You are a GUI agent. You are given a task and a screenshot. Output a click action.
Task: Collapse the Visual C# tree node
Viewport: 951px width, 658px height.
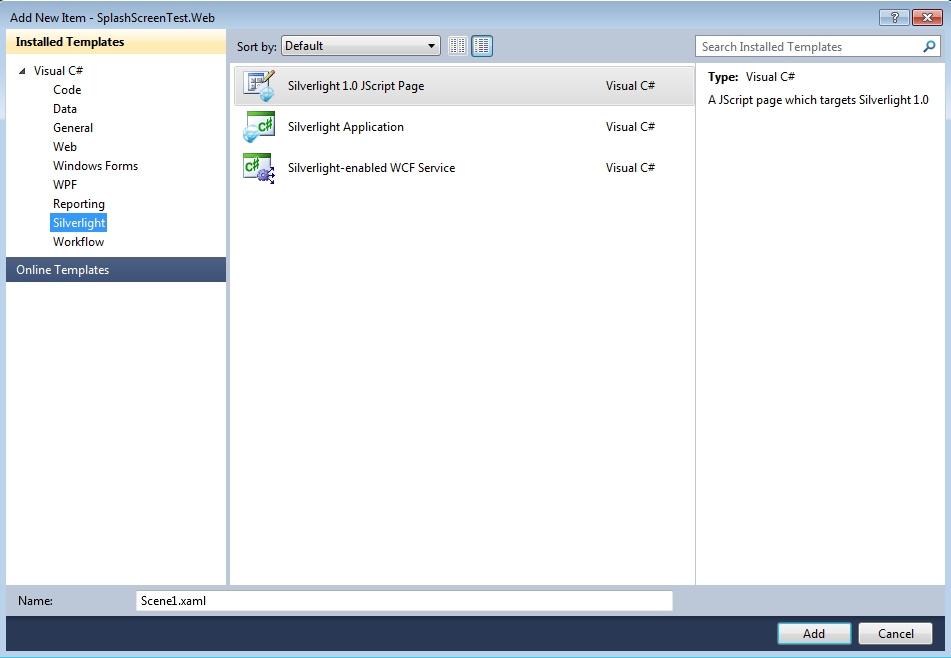click(x=22, y=71)
